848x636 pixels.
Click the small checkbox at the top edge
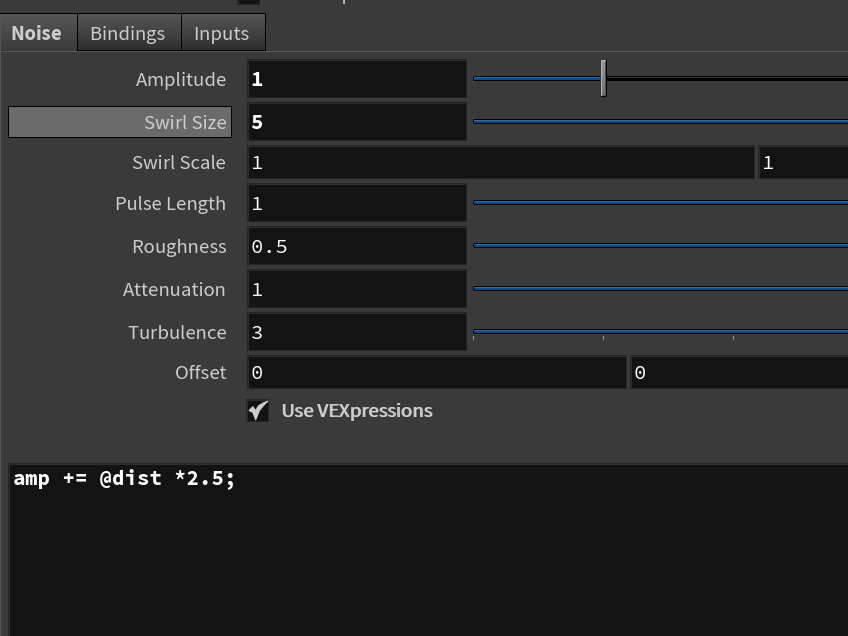click(x=247, y=3)
